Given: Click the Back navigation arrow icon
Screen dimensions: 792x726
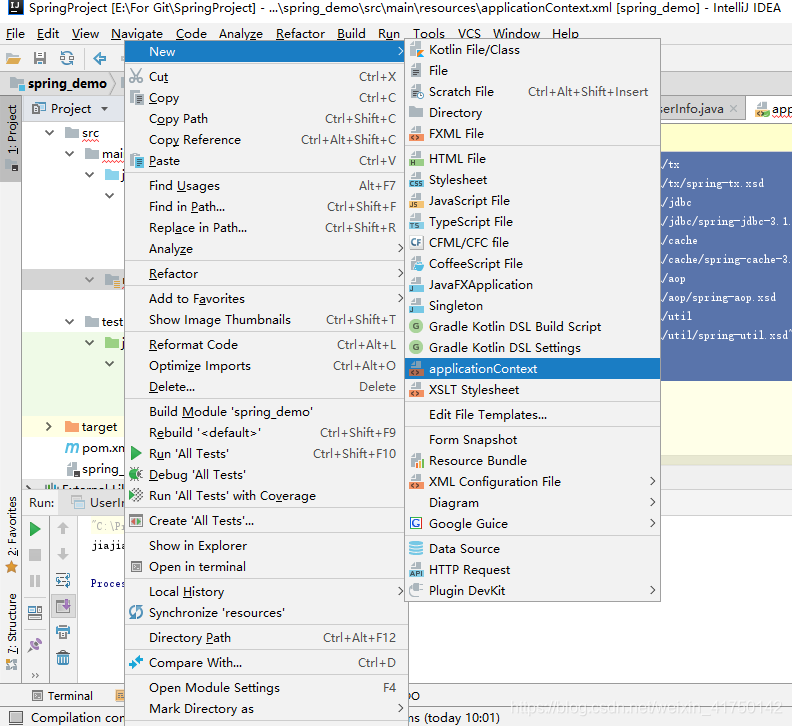Looking at the screenshot, I should [x=100, y=59].
